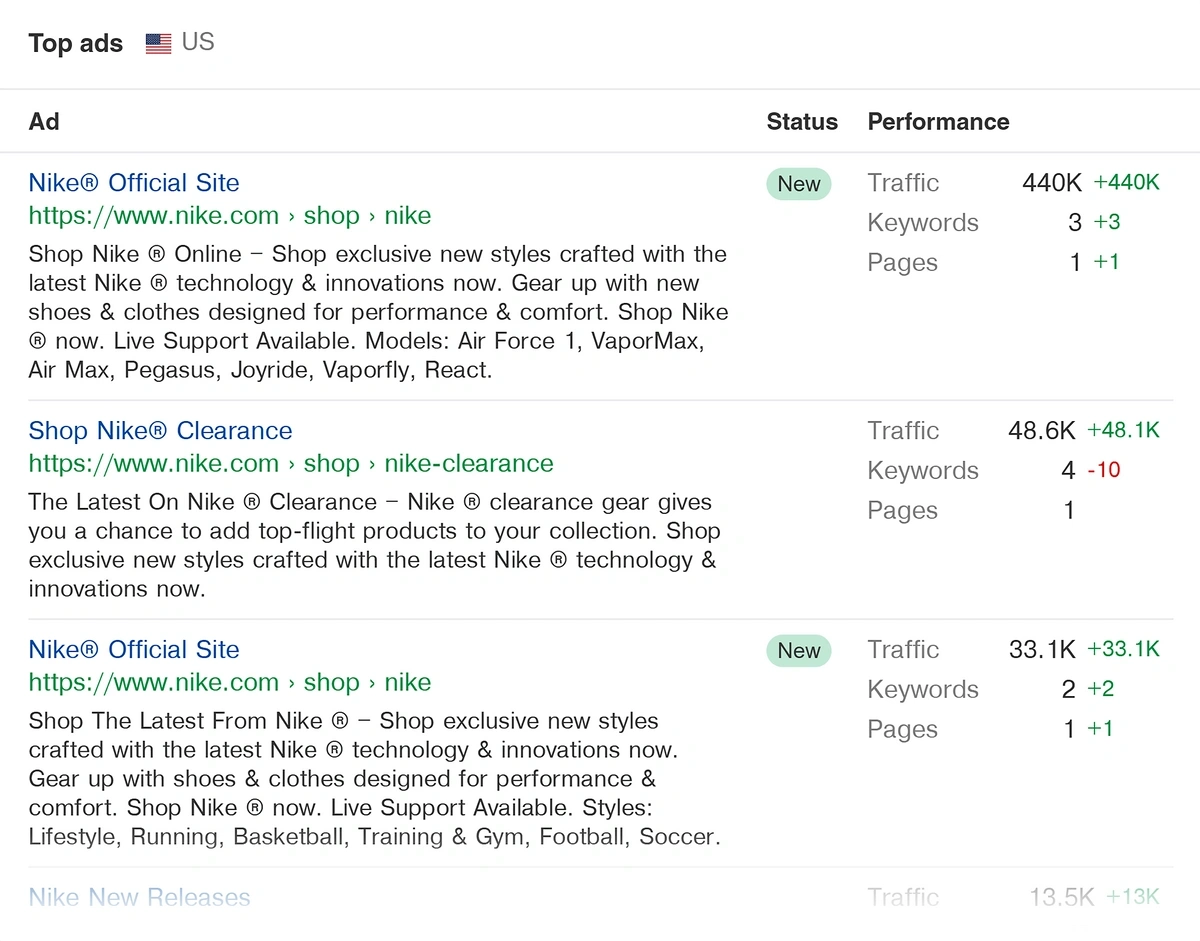Select the +440K traffic change
The image size is (1200, 941).
[x=1126, y=183]
